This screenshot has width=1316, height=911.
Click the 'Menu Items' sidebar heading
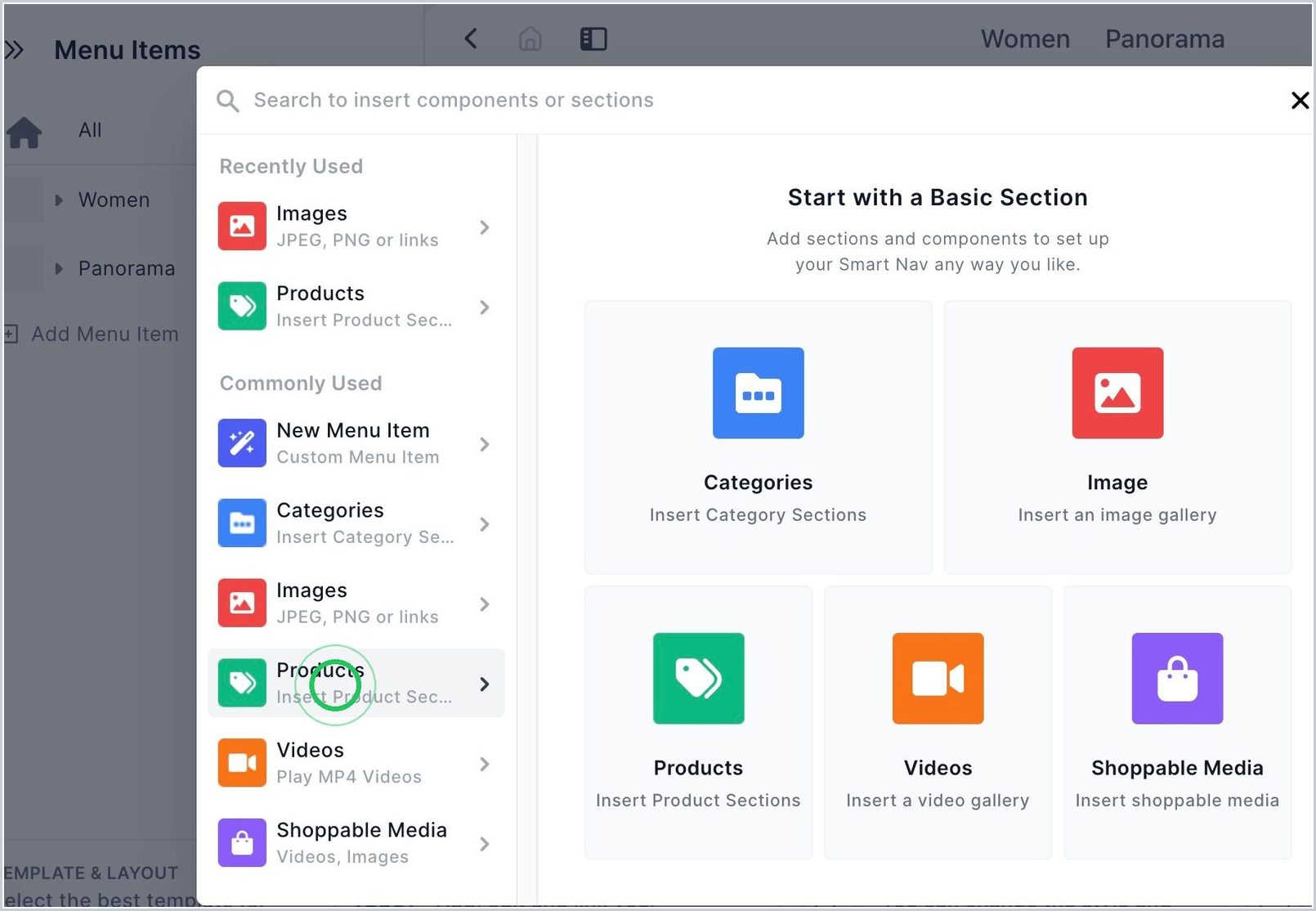[x=128, y=50]
